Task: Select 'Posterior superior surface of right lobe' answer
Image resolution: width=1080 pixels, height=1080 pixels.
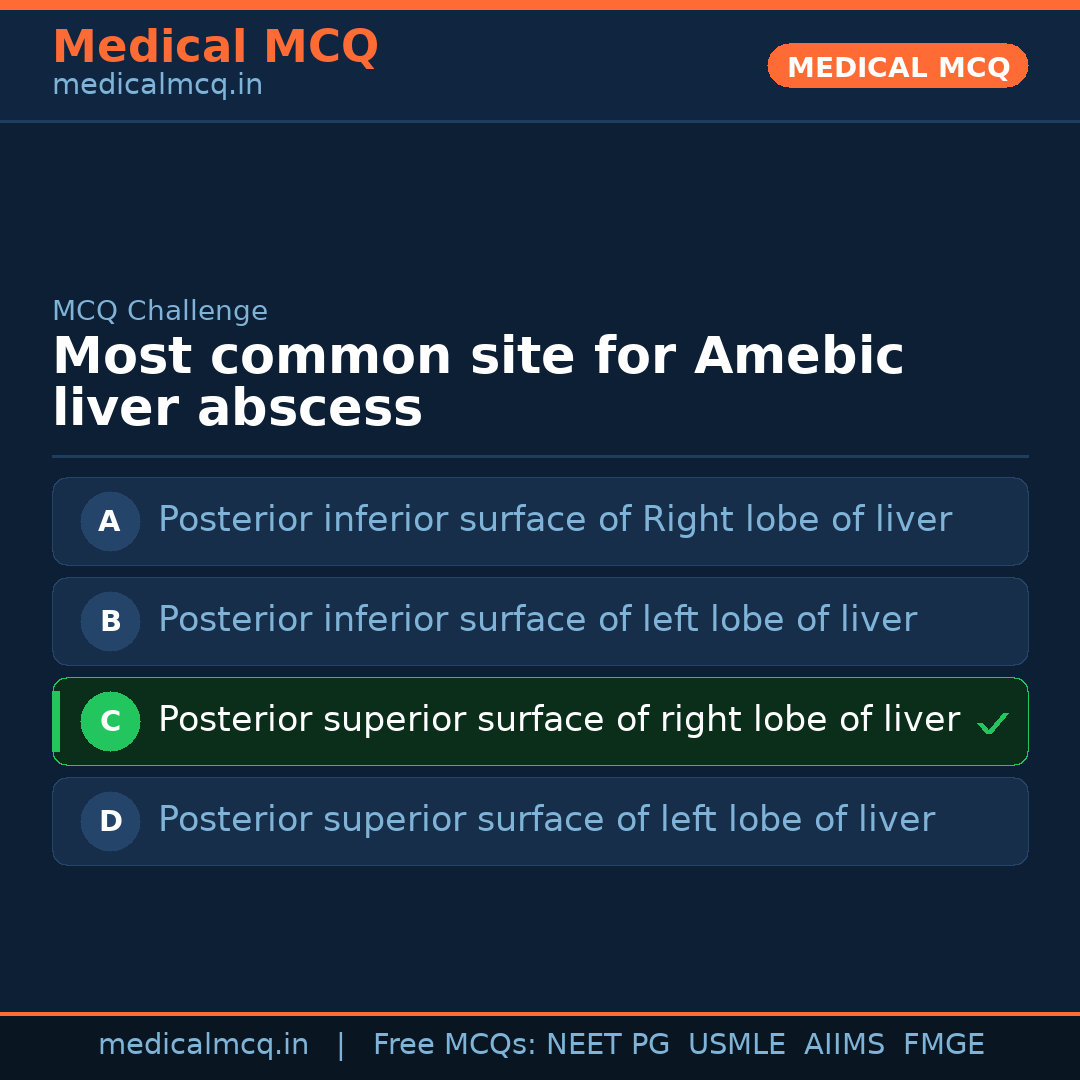Action: tap(559, 720)
